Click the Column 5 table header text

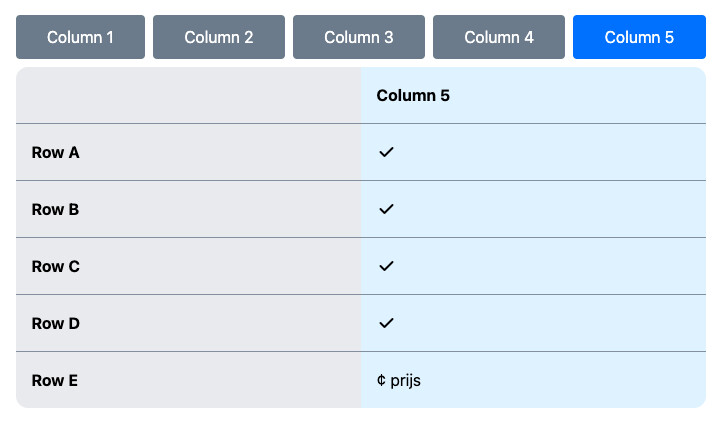point(413,96)
